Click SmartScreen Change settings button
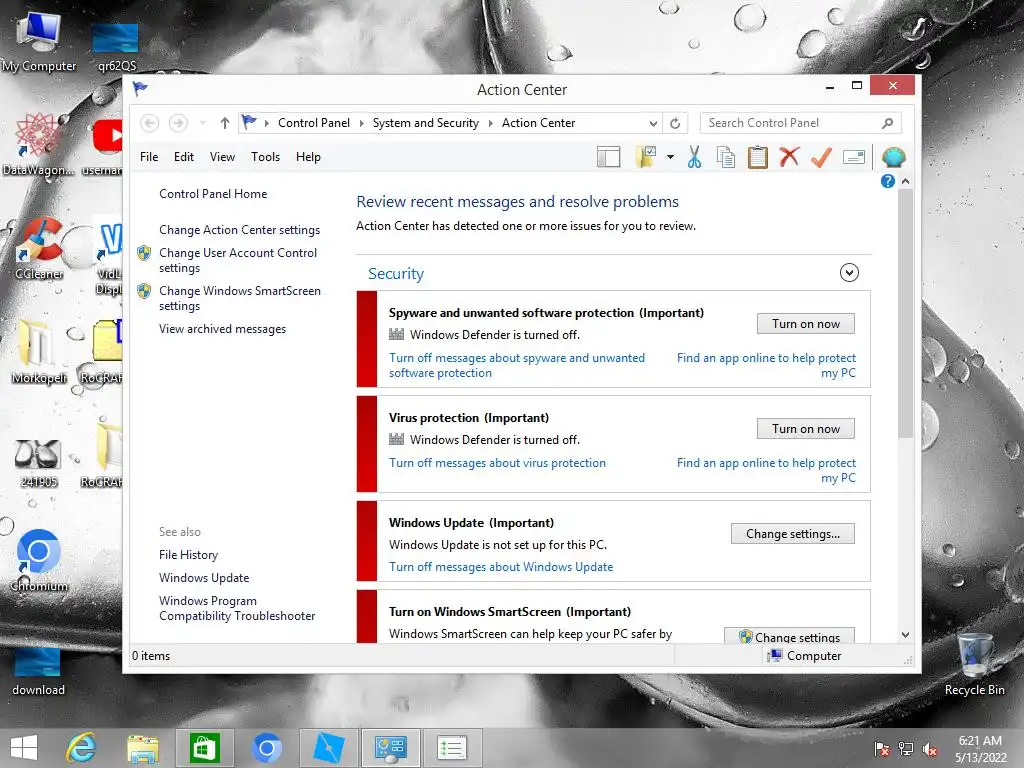The height and width of the screenshot is (768, 1024). 789,637
